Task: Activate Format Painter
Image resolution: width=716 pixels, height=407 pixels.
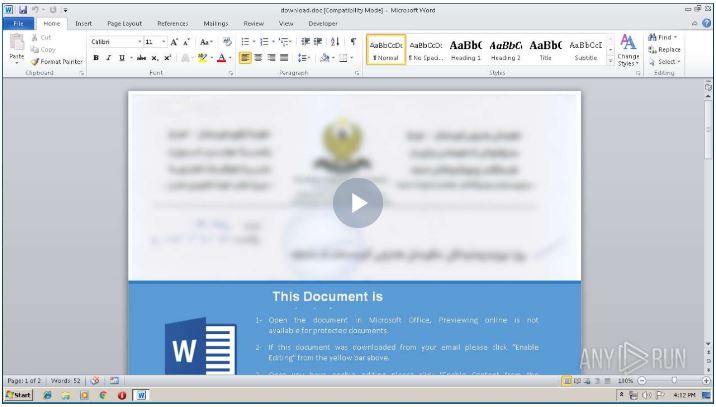Action: coord(57,61)
